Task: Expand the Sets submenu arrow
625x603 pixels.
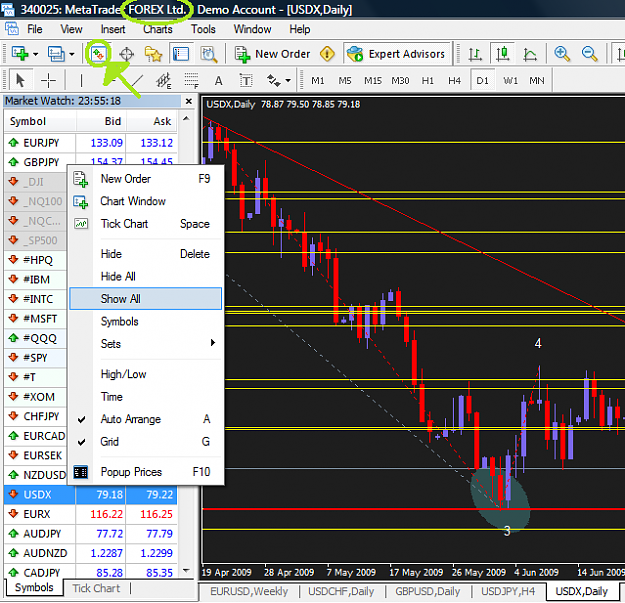Action: pos(213,343)
